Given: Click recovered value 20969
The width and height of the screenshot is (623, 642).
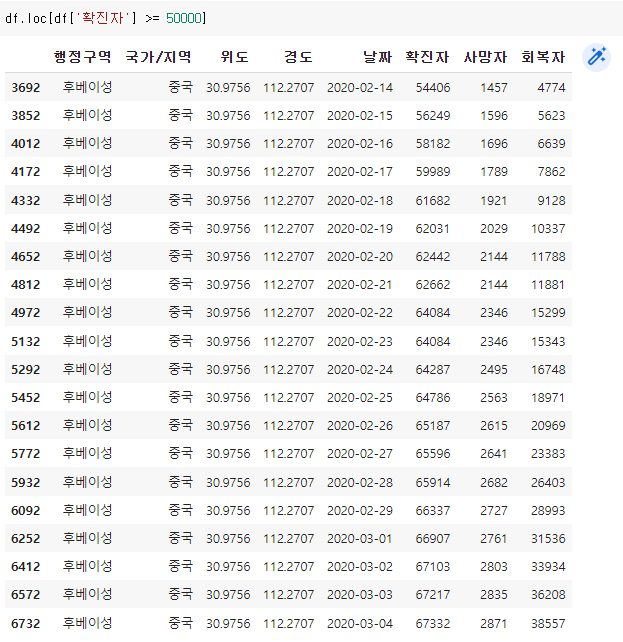Looking at the screenshot, I should (x=548, y=426).
